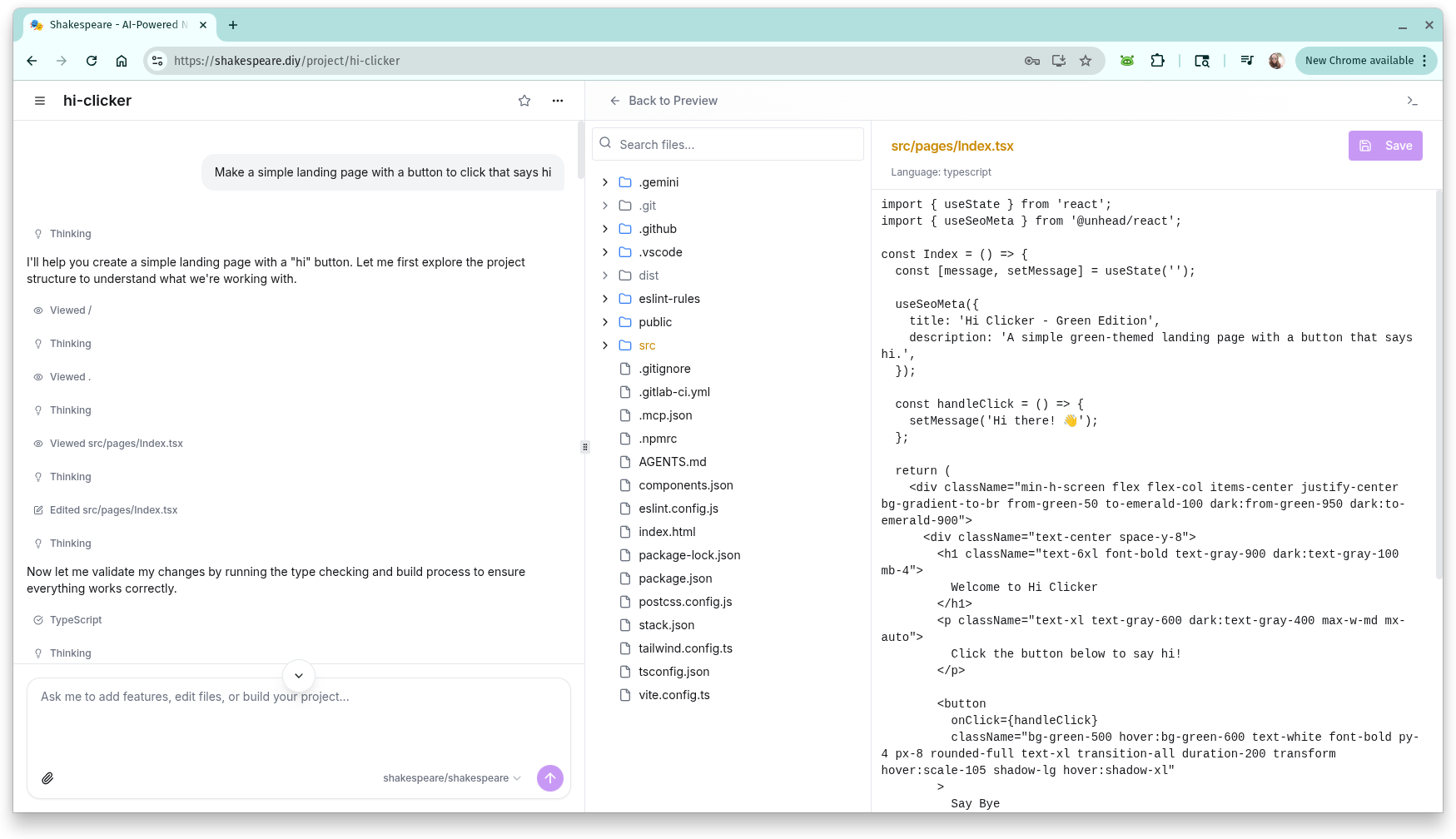Attach a file using the paperclip icon
The image size is (1456, 839).
click(x=47, y=777)
